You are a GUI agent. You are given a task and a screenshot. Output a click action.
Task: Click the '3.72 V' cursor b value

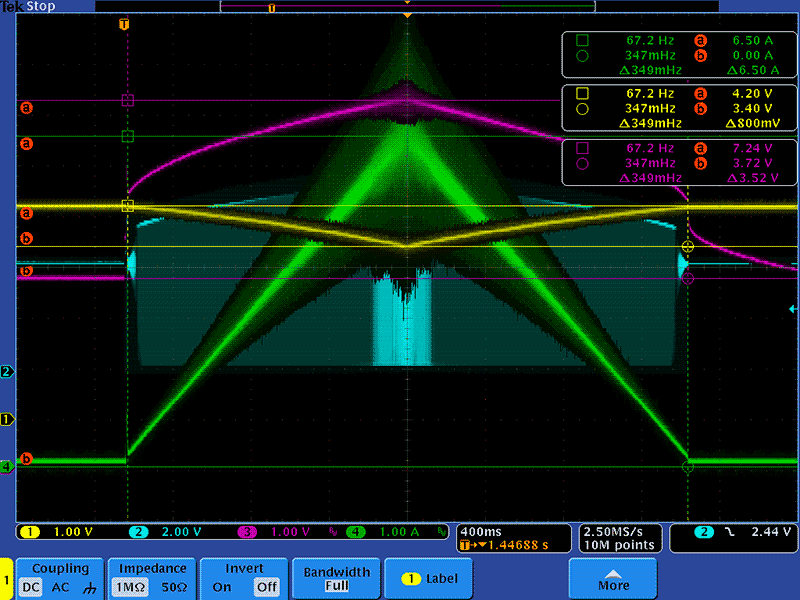(753, 163)
